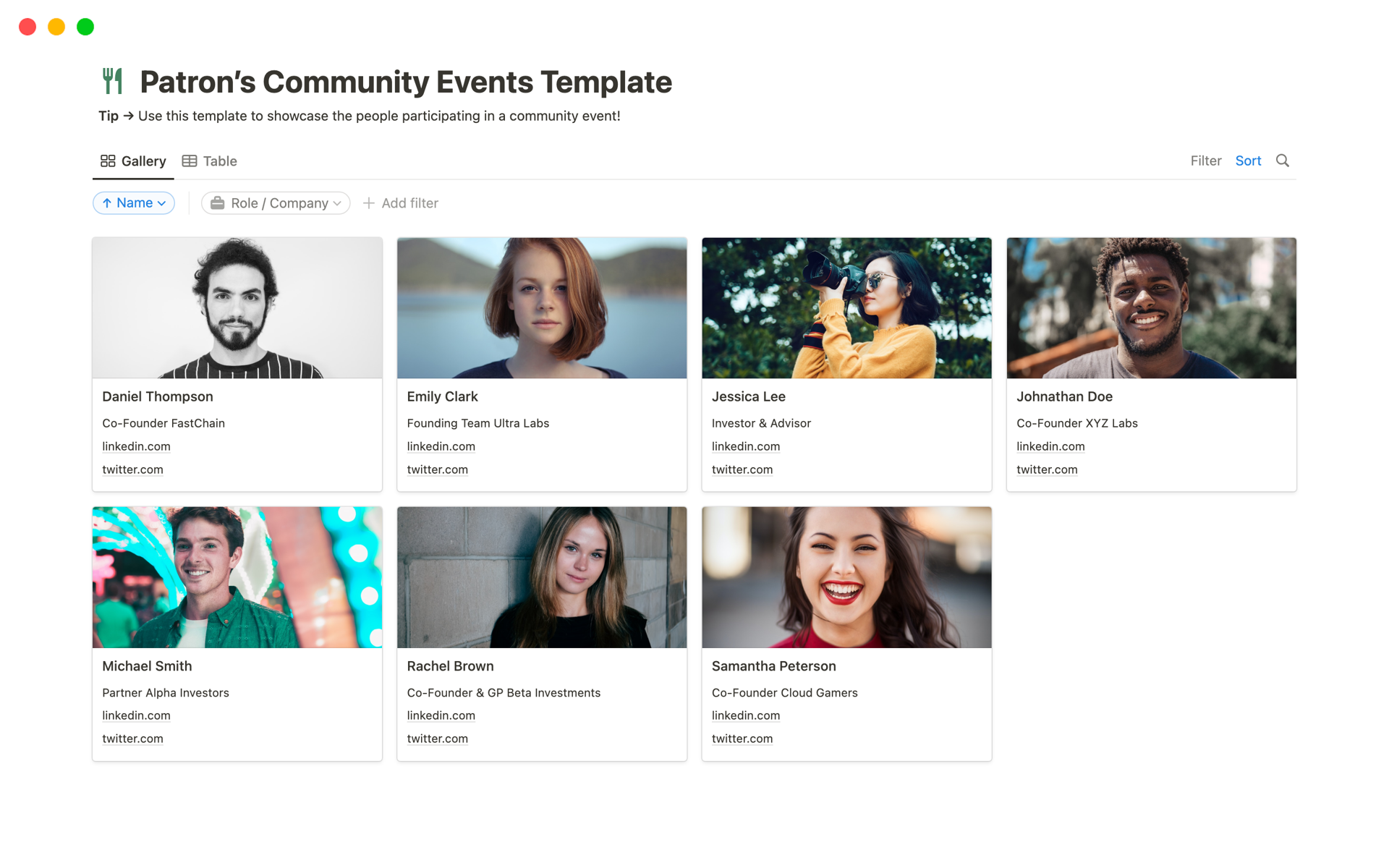Image resolution: width=1389 pixels, height=868 pixels.
Task: Open Emily Clark's photo thumbnail
Action: (542, 308)
